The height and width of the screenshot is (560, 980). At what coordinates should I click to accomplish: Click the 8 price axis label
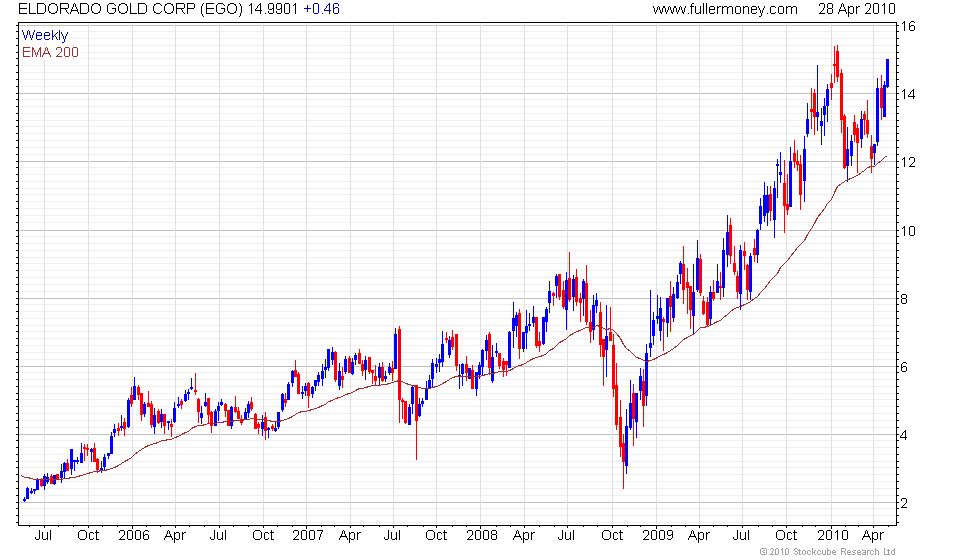tap(904, 299)
